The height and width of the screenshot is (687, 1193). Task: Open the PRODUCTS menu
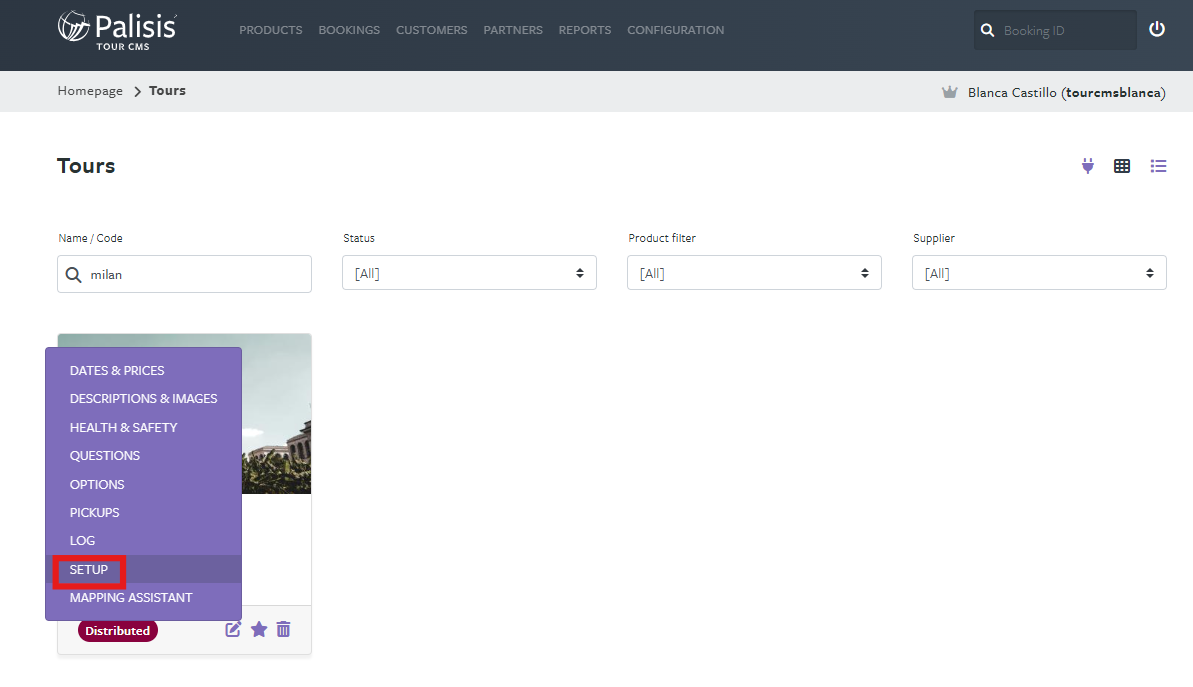tap(271, 30)
